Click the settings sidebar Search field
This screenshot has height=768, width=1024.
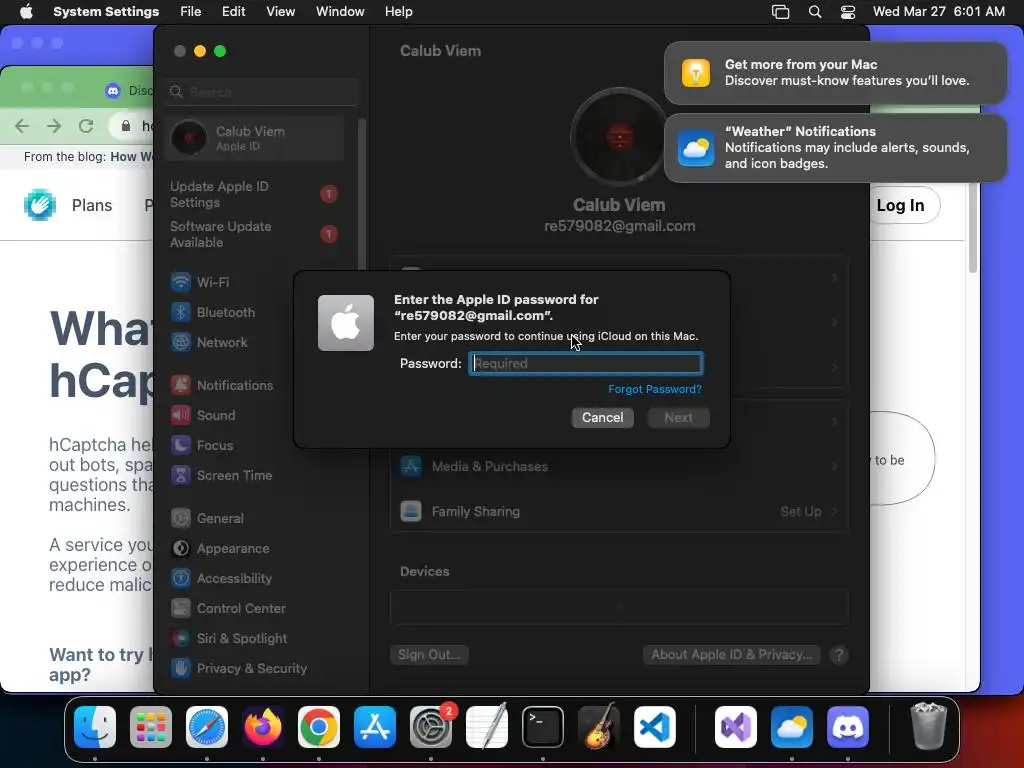point(262,92)
